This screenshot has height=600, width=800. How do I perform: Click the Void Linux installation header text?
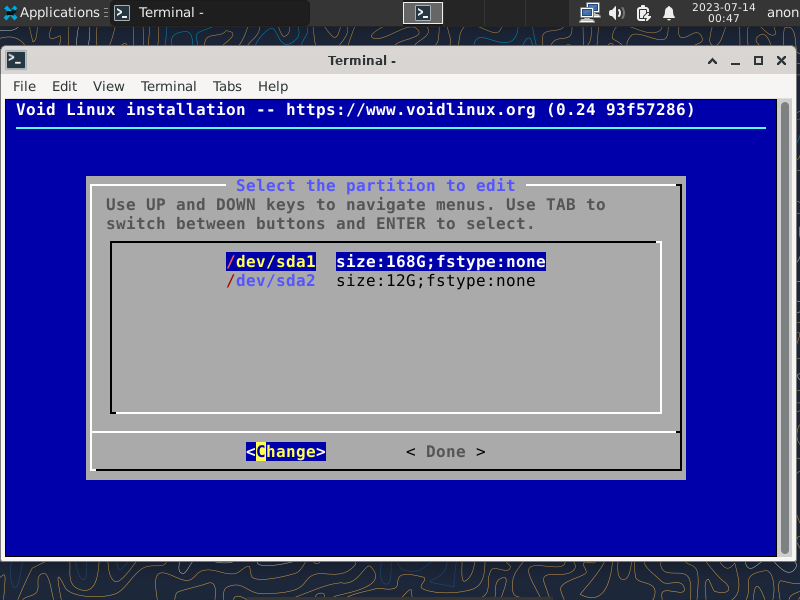(355, 110)
